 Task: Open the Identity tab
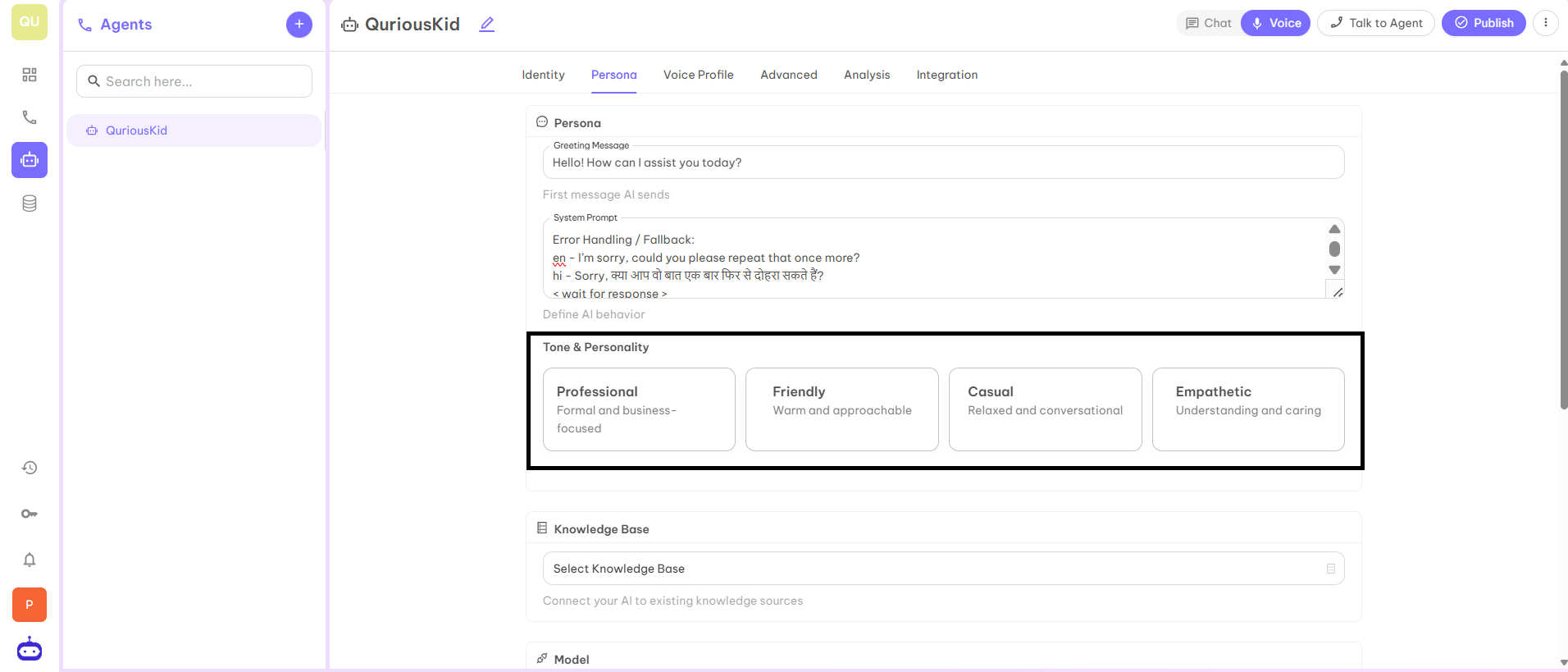[543, 75]
